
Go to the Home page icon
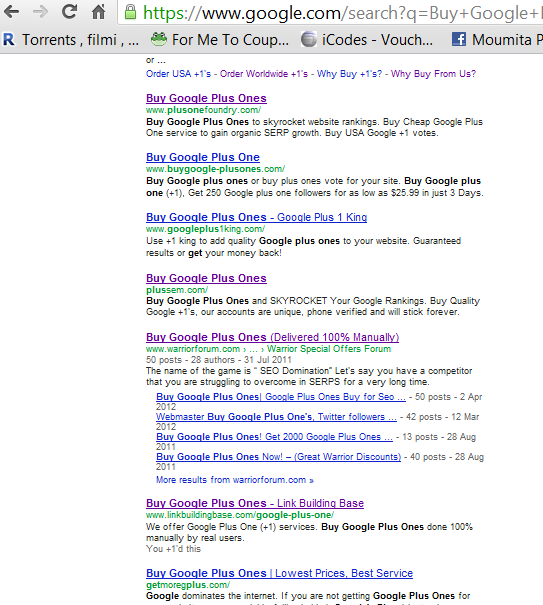coord(98,12)
